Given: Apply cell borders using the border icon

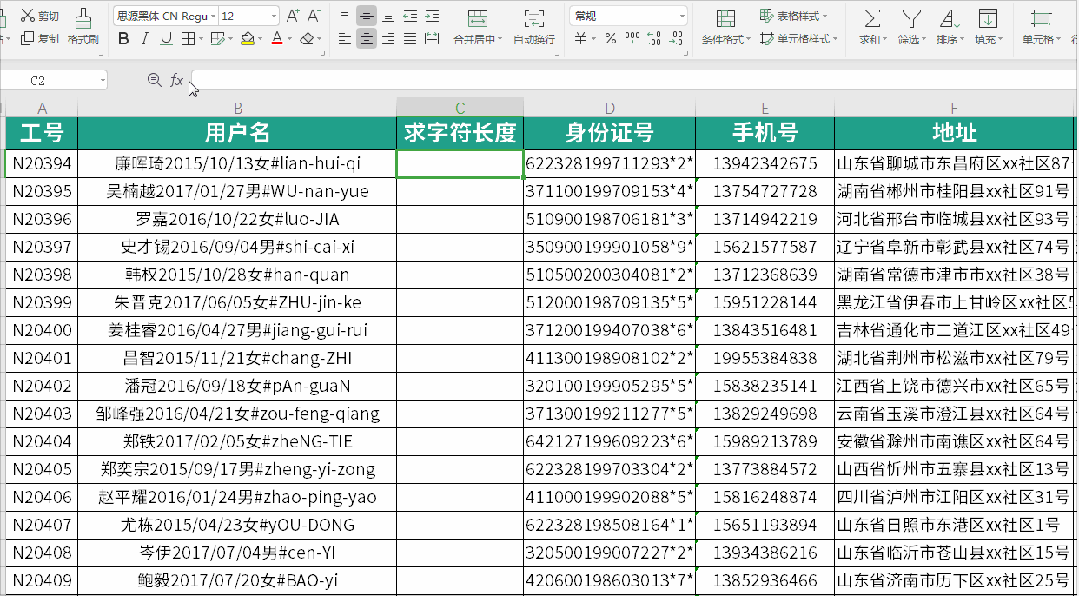Looking at the screenshot, I should (187, 39).
